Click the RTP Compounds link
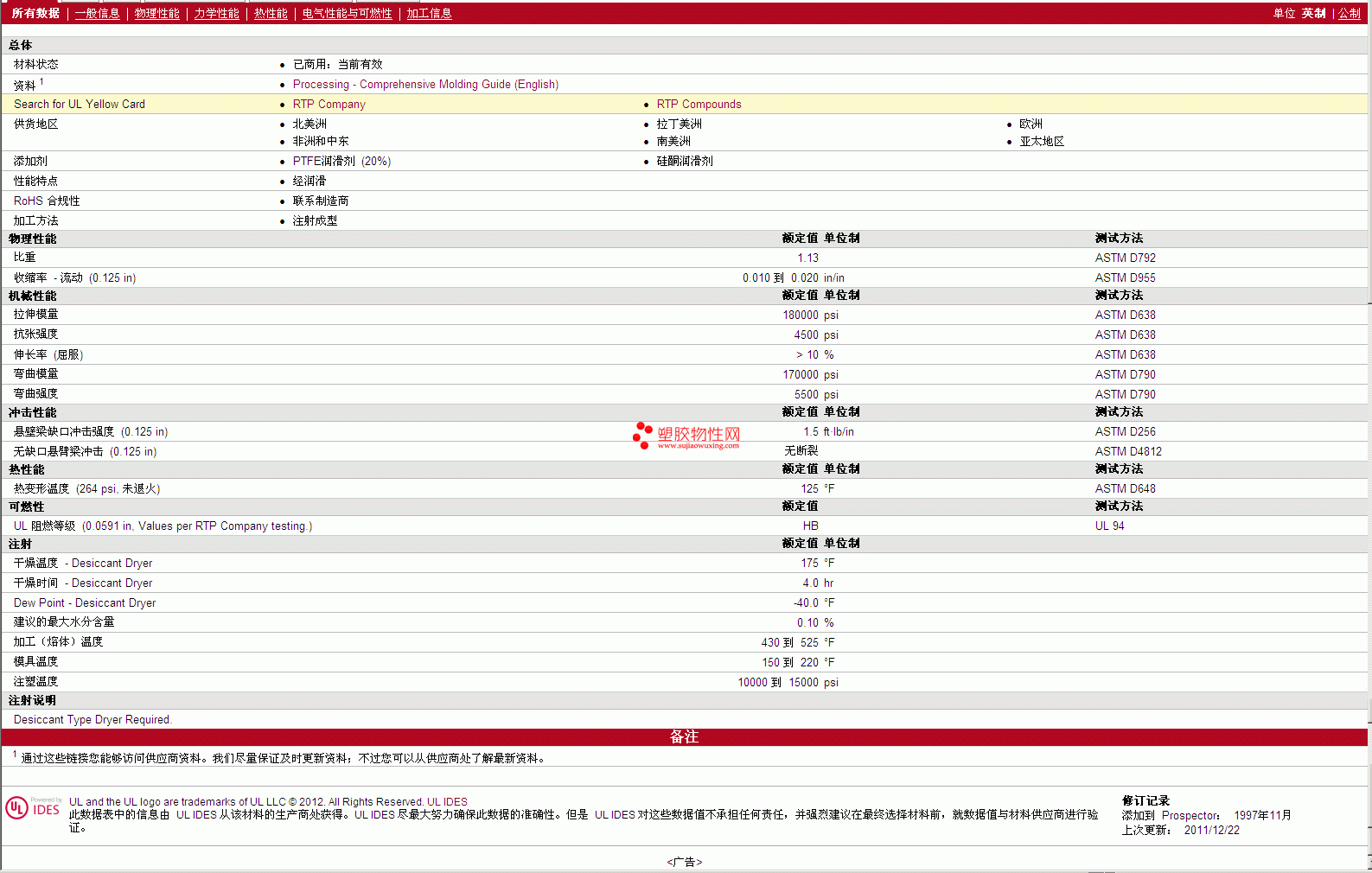1372x873 pixels. (x=699, y=104)
